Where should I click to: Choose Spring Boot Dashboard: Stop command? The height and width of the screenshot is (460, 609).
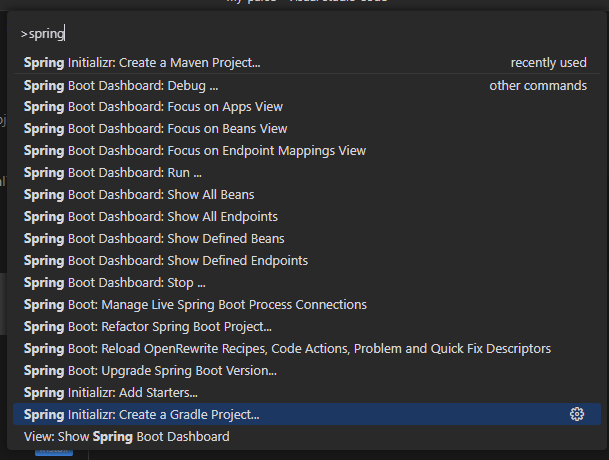307,282
